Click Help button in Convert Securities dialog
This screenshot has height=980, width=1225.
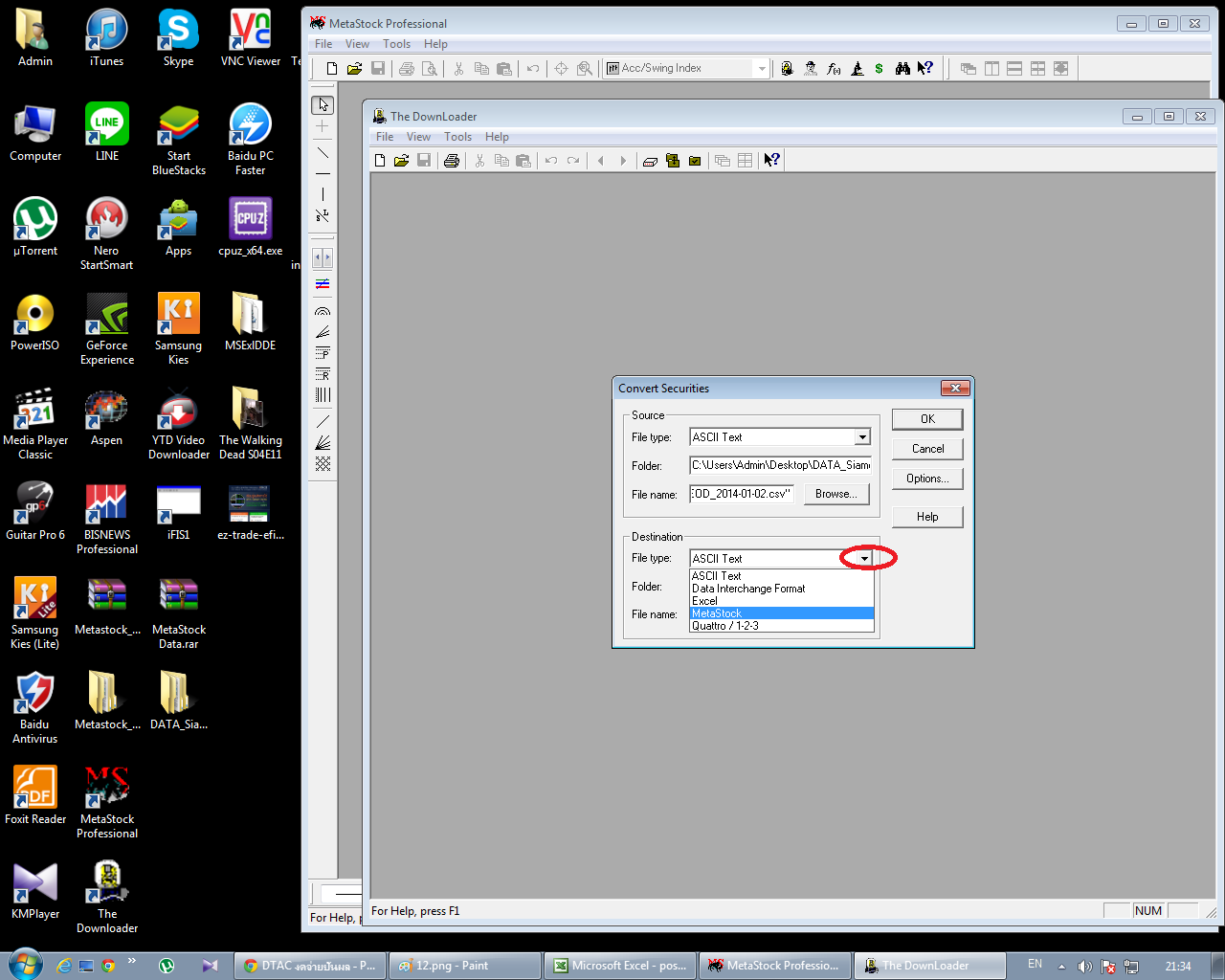tap(927, 517)
